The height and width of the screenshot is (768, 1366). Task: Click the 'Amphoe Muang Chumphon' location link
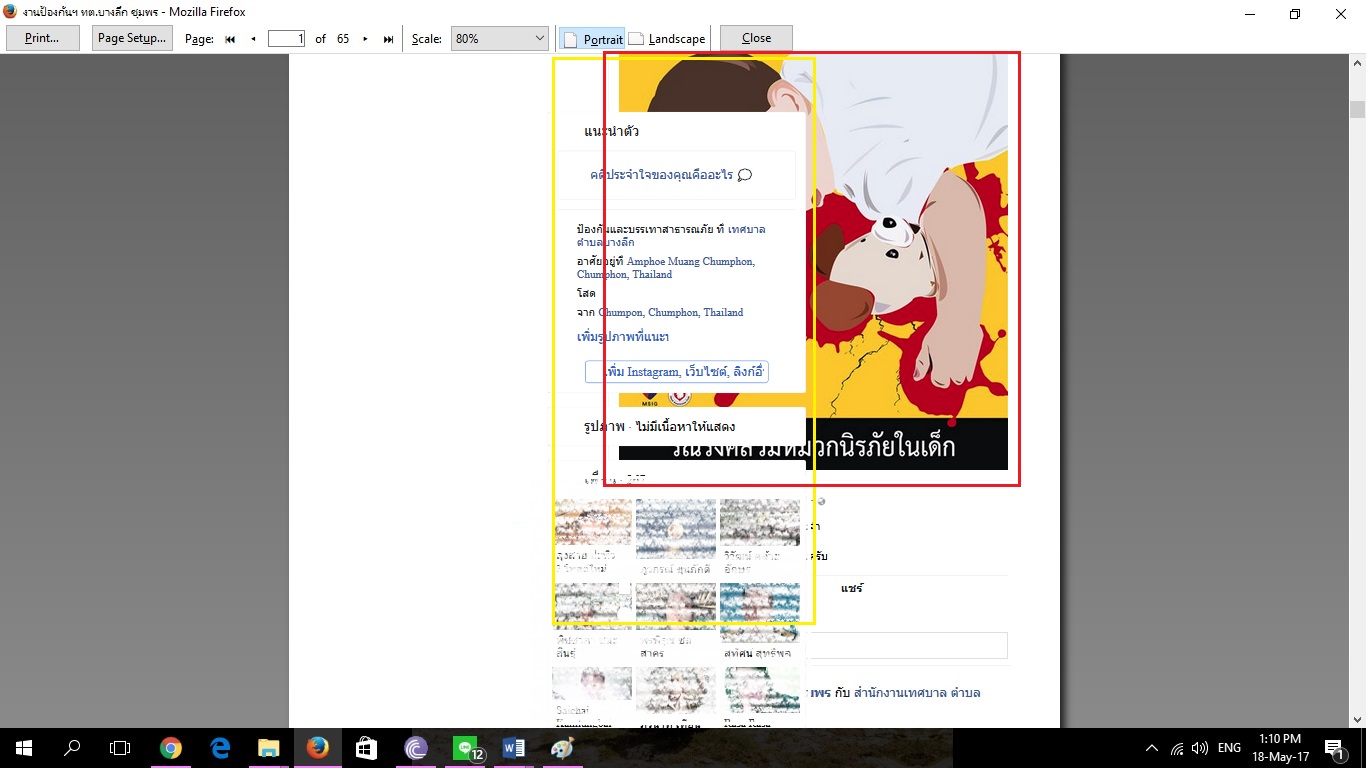[x=691, y=262]
